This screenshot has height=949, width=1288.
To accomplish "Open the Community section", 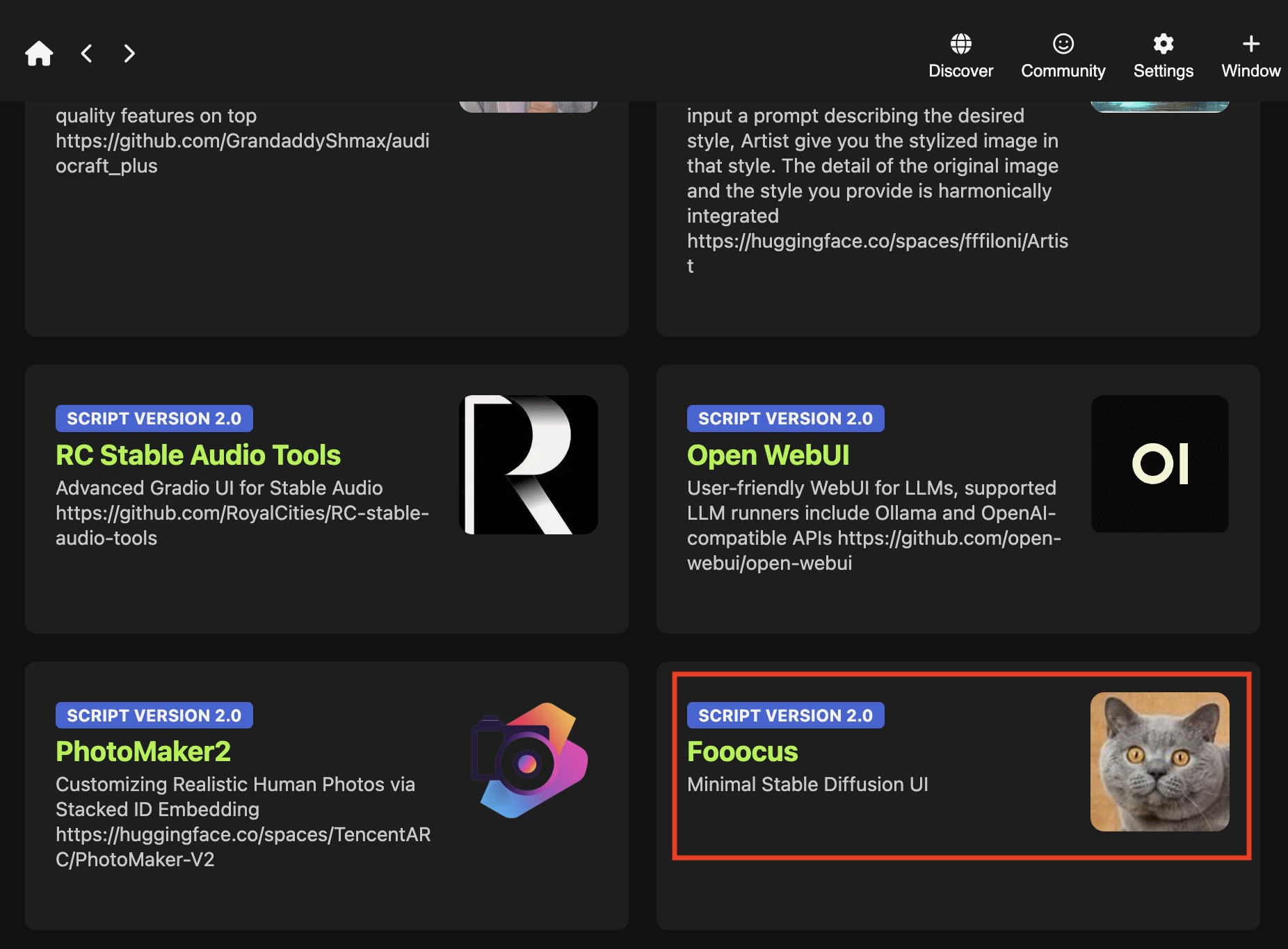I will click(x=1063, y=56).
